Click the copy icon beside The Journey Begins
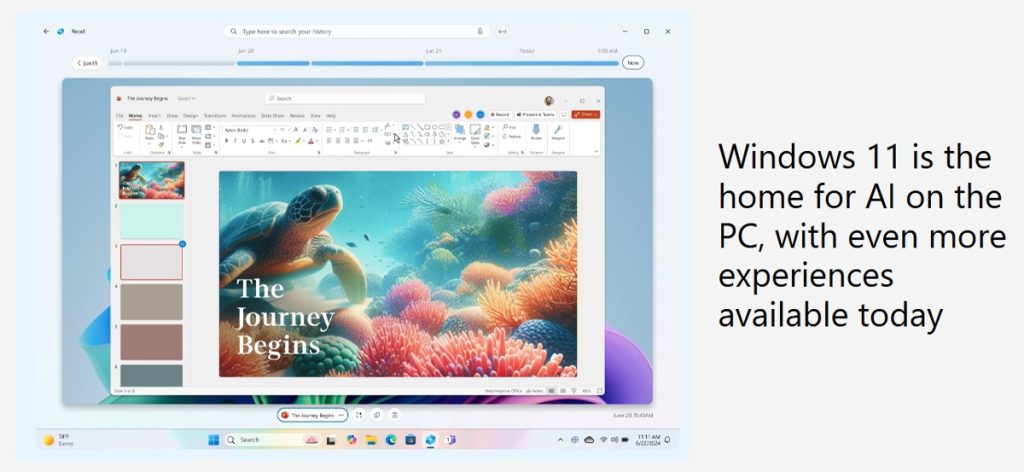The image size is (1024, 472). pyautogui.click(x=377, y=415)
